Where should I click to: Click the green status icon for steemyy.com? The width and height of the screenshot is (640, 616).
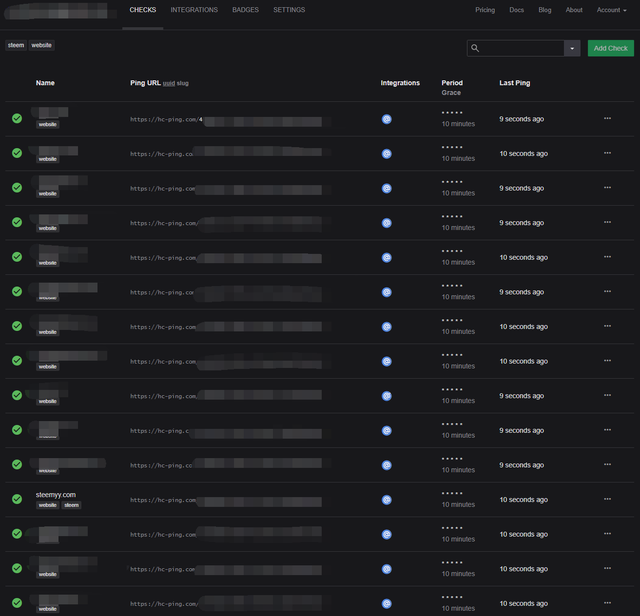[x=17, y=499]
